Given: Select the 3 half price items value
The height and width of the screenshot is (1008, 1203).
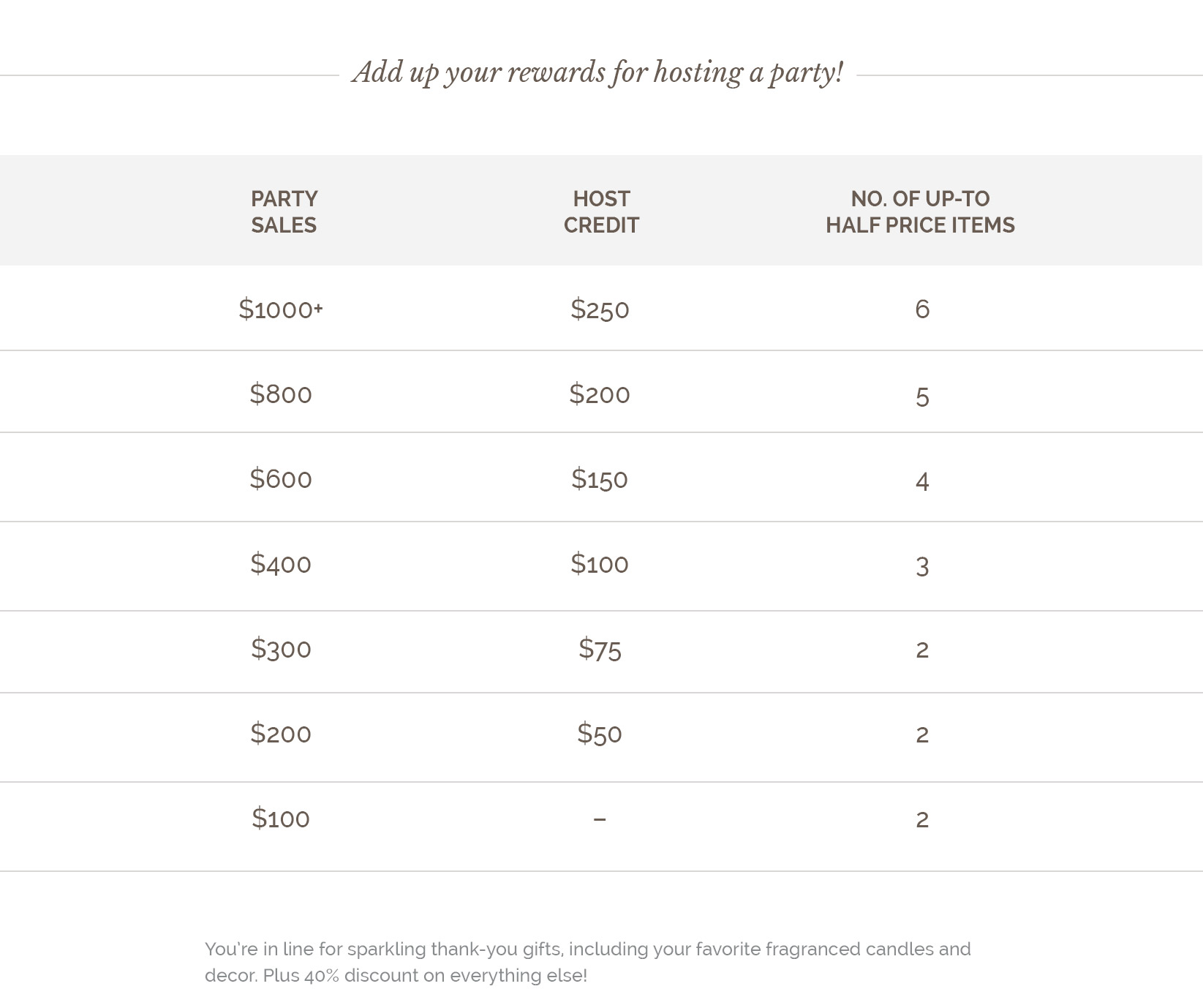Looking at the screenshot, I should tap(922, 566).
